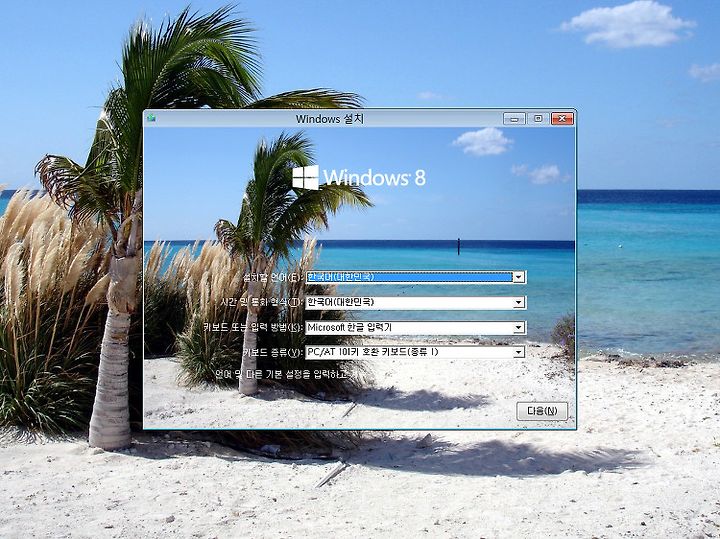Click the 다음(N) button
Screen dimensions: 720x539
542,411
